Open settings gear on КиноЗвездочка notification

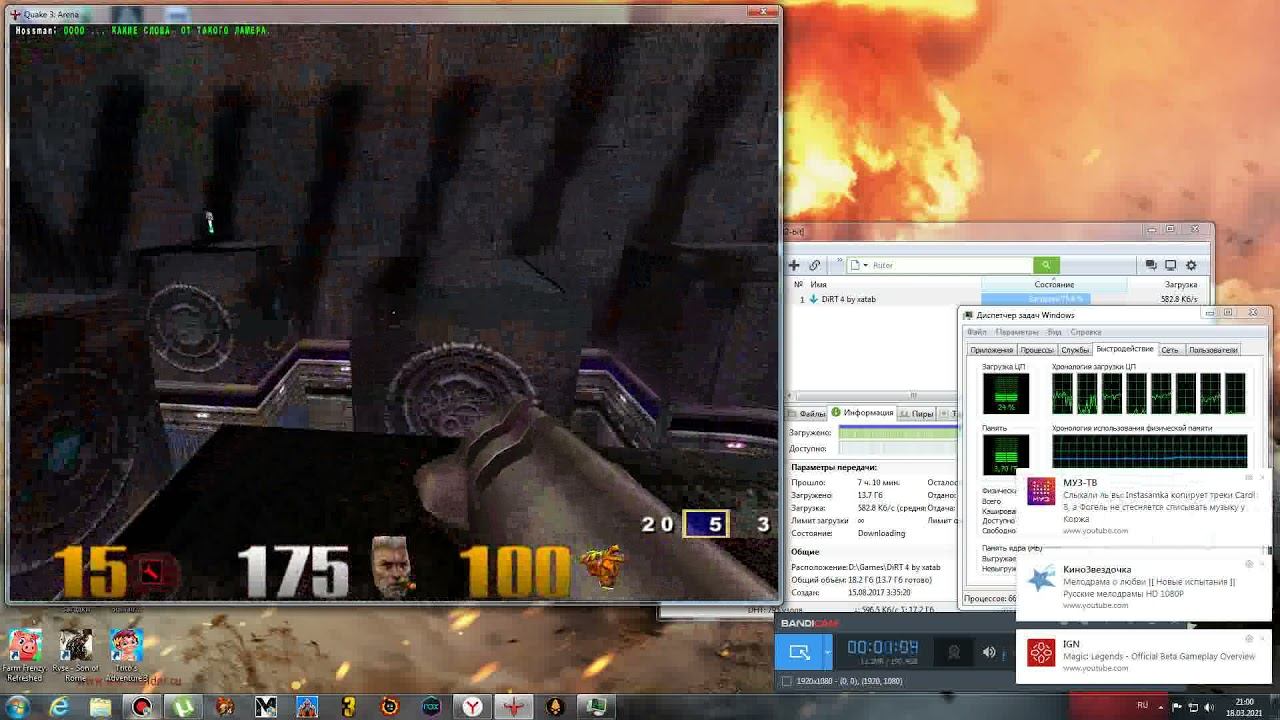1249,564
